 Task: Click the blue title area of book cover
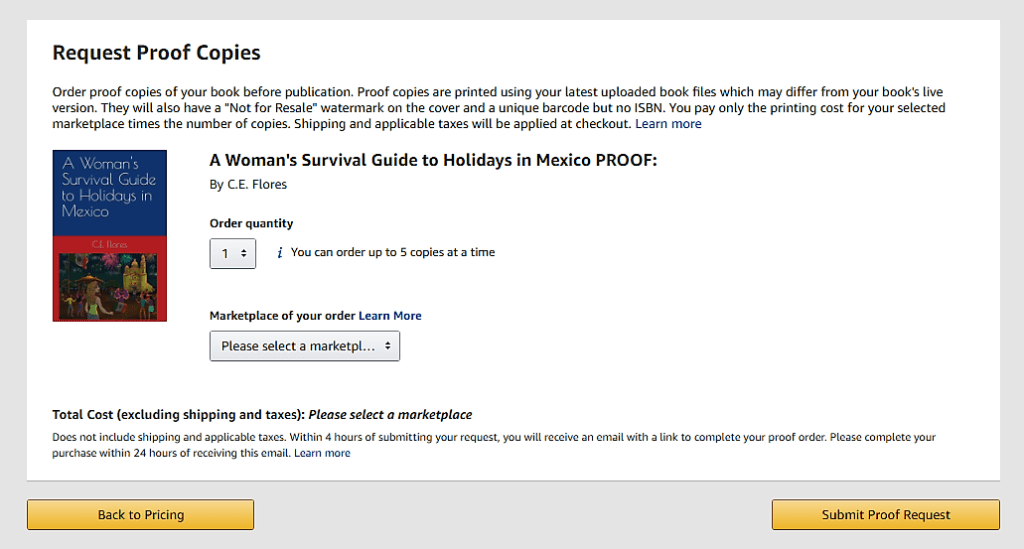[x=109, y=188]
